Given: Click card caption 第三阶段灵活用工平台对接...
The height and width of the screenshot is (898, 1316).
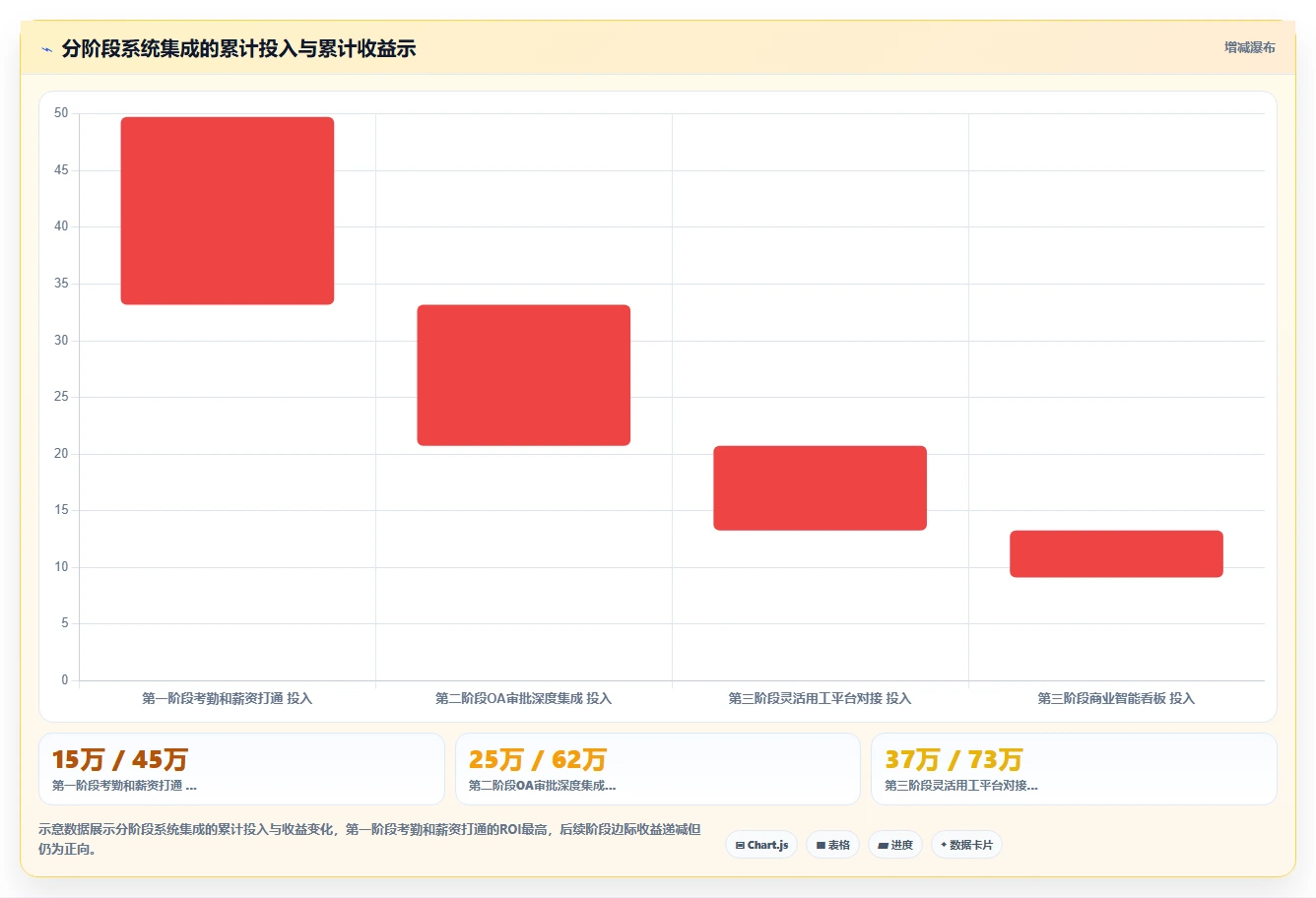Looking at the screenshot, I should click(x=960, y=786).
